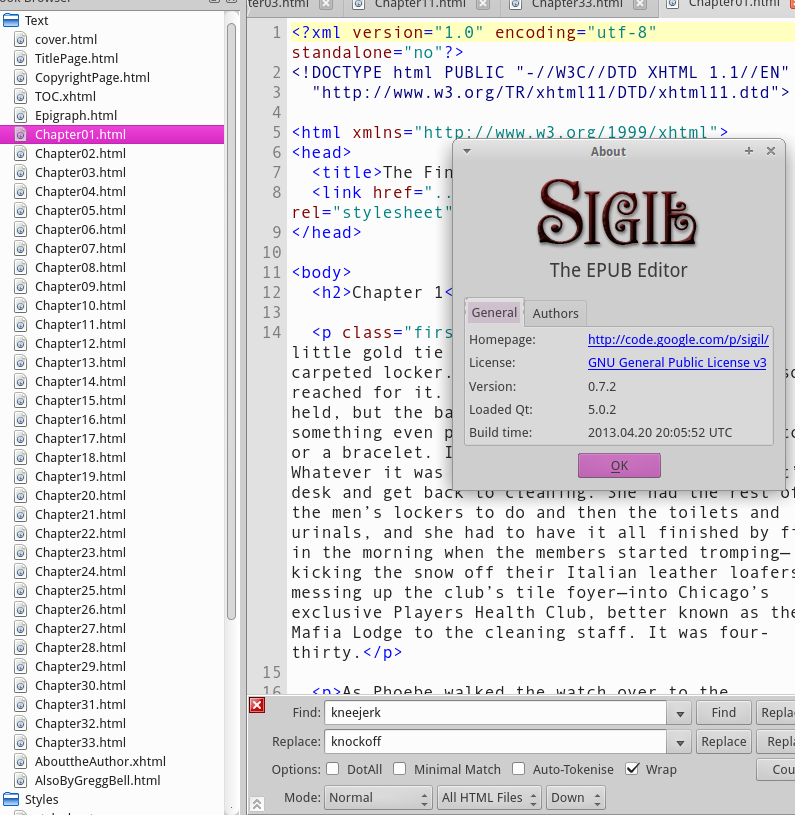Viewport: 795px width, 815px height.
Task: Enable the DotAll option
Action: pos(332,769)
